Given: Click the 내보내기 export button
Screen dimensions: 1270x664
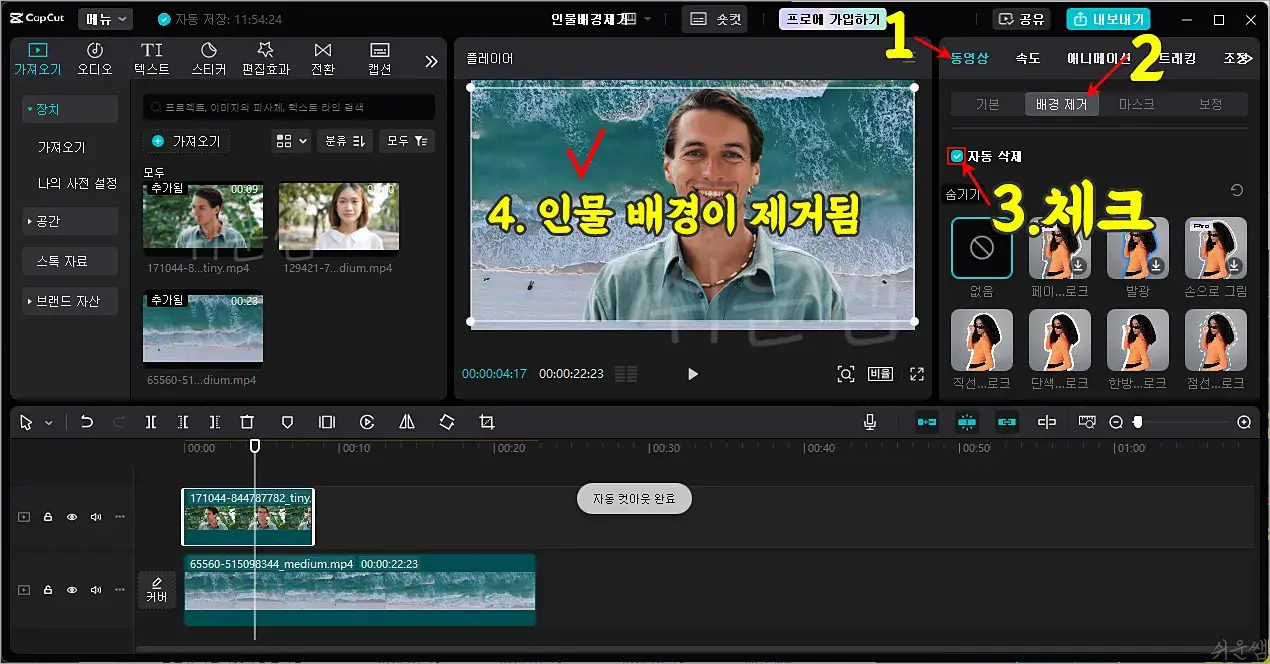Looking at the screenshot, I should click(1108, 19).
